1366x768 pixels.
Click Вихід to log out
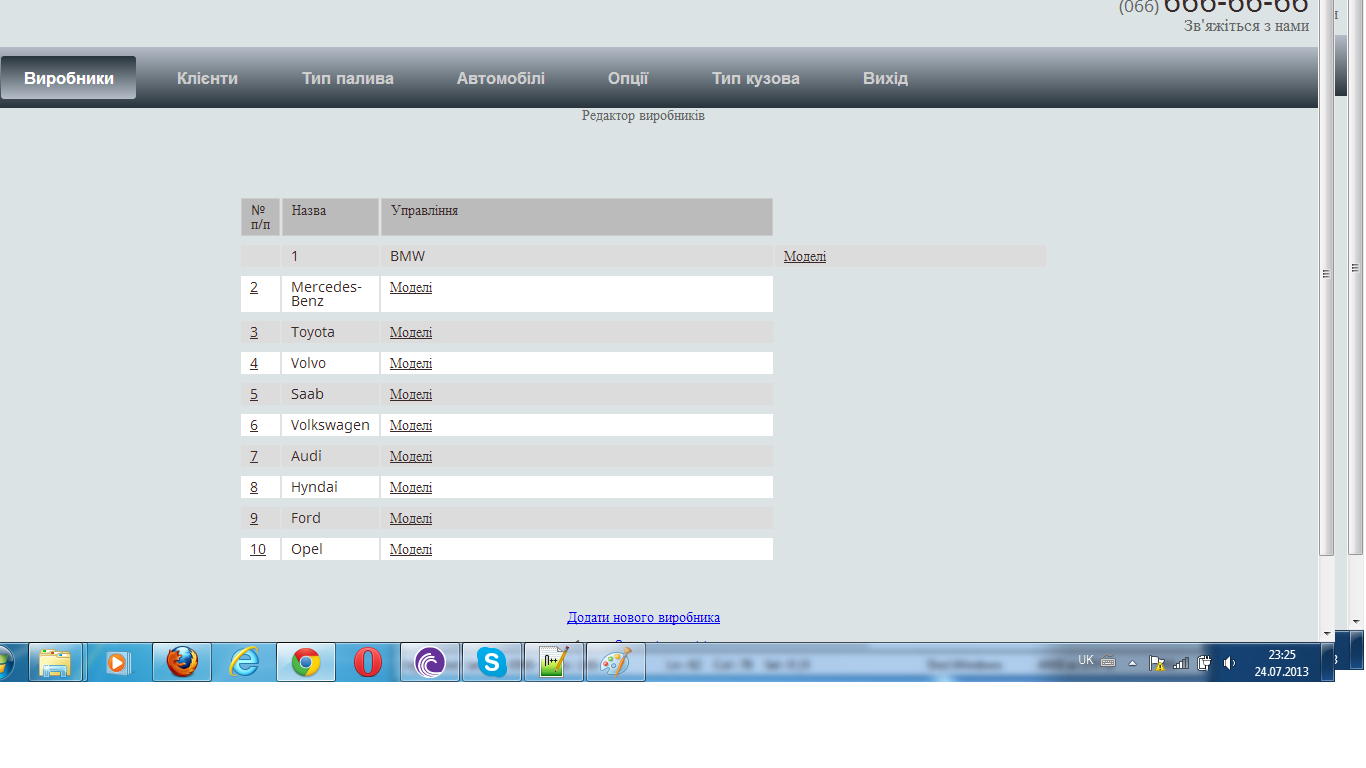(x=886, y=78)
